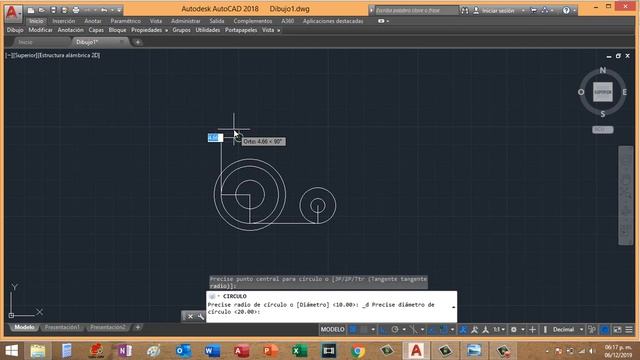
Task: Expand the Modificar ribbon panel
Action: click(x=40, y=30)
